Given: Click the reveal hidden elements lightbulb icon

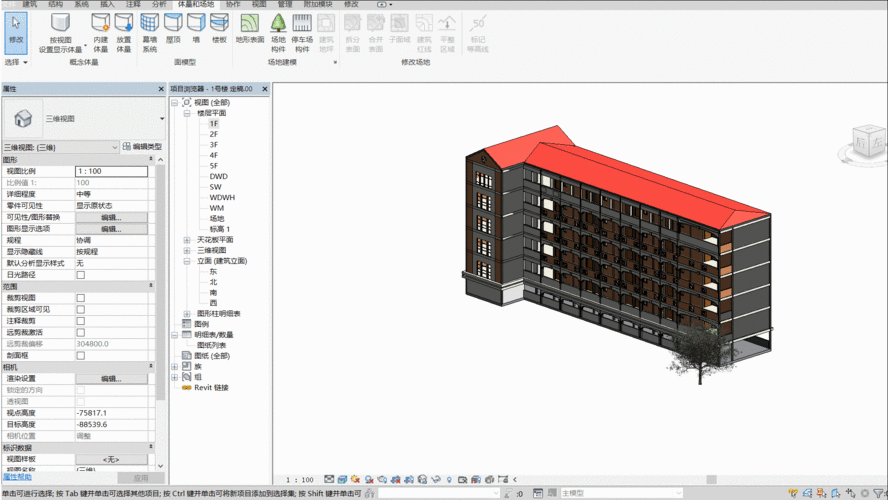Looking at the screenshot, I should [x=449, y=480].
